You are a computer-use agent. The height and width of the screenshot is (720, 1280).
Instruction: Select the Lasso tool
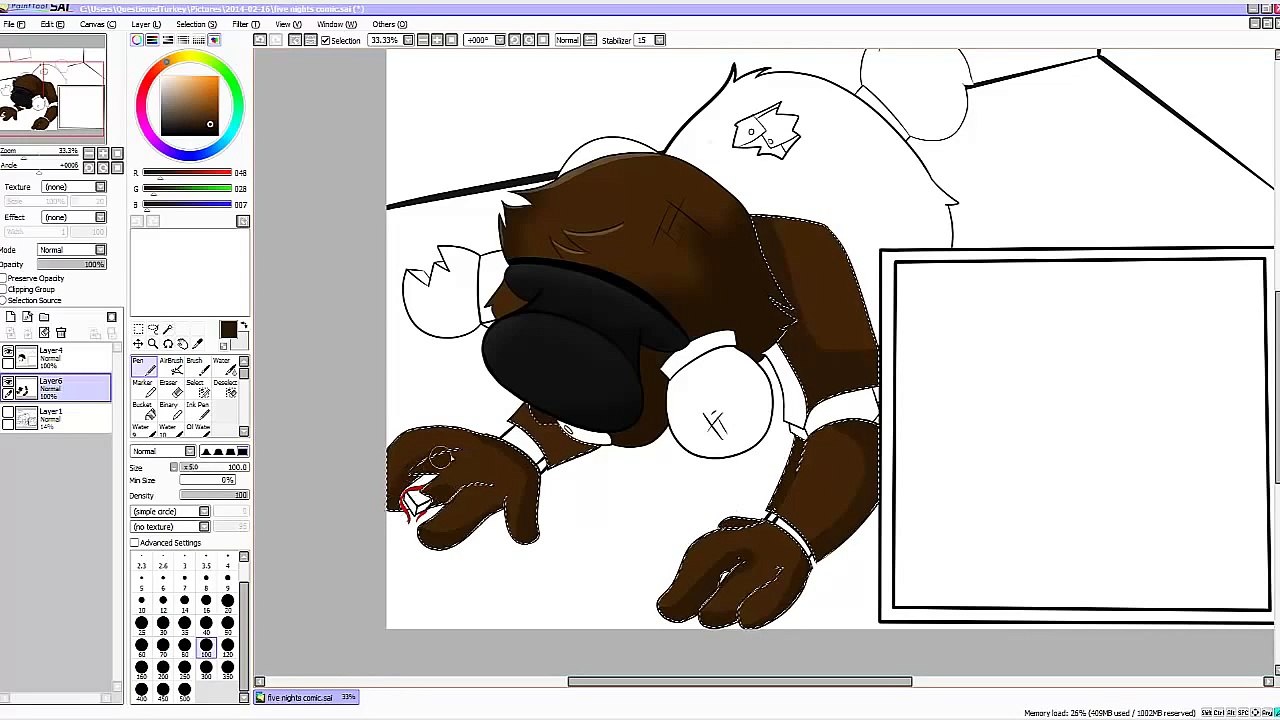(x=153, y=329)
